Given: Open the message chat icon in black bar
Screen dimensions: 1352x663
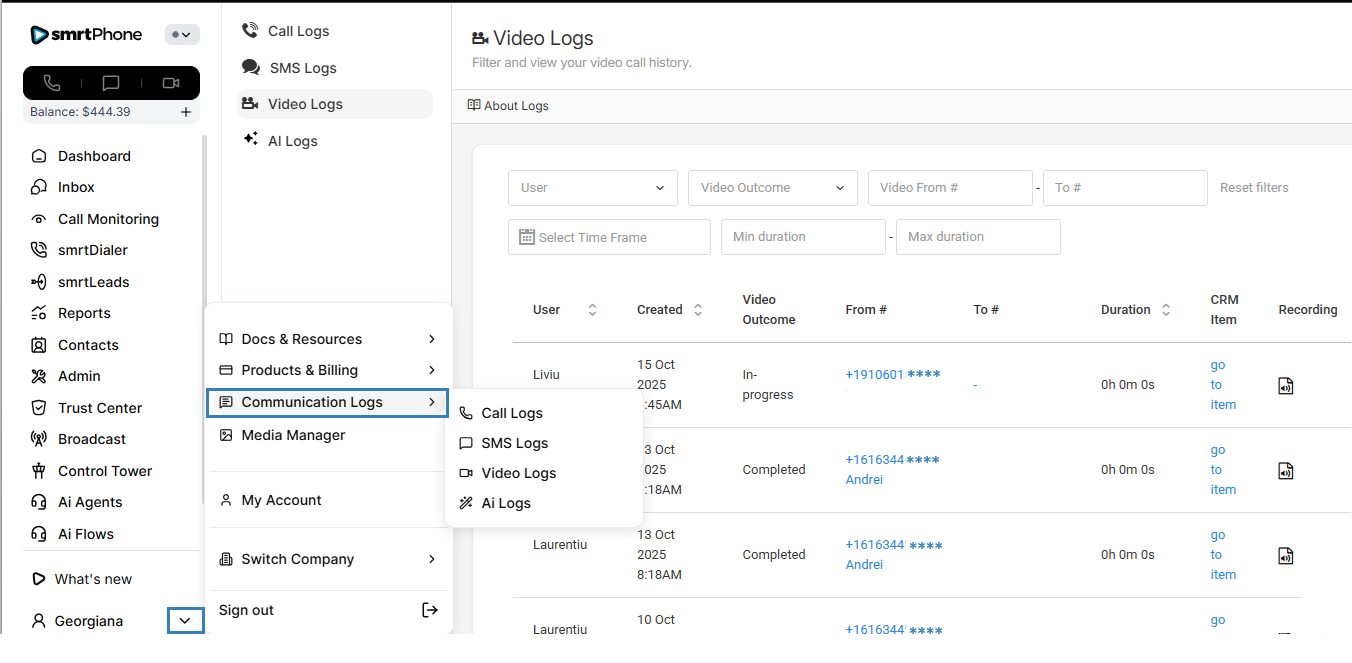Looking at the screenshot, I should 111,83.
